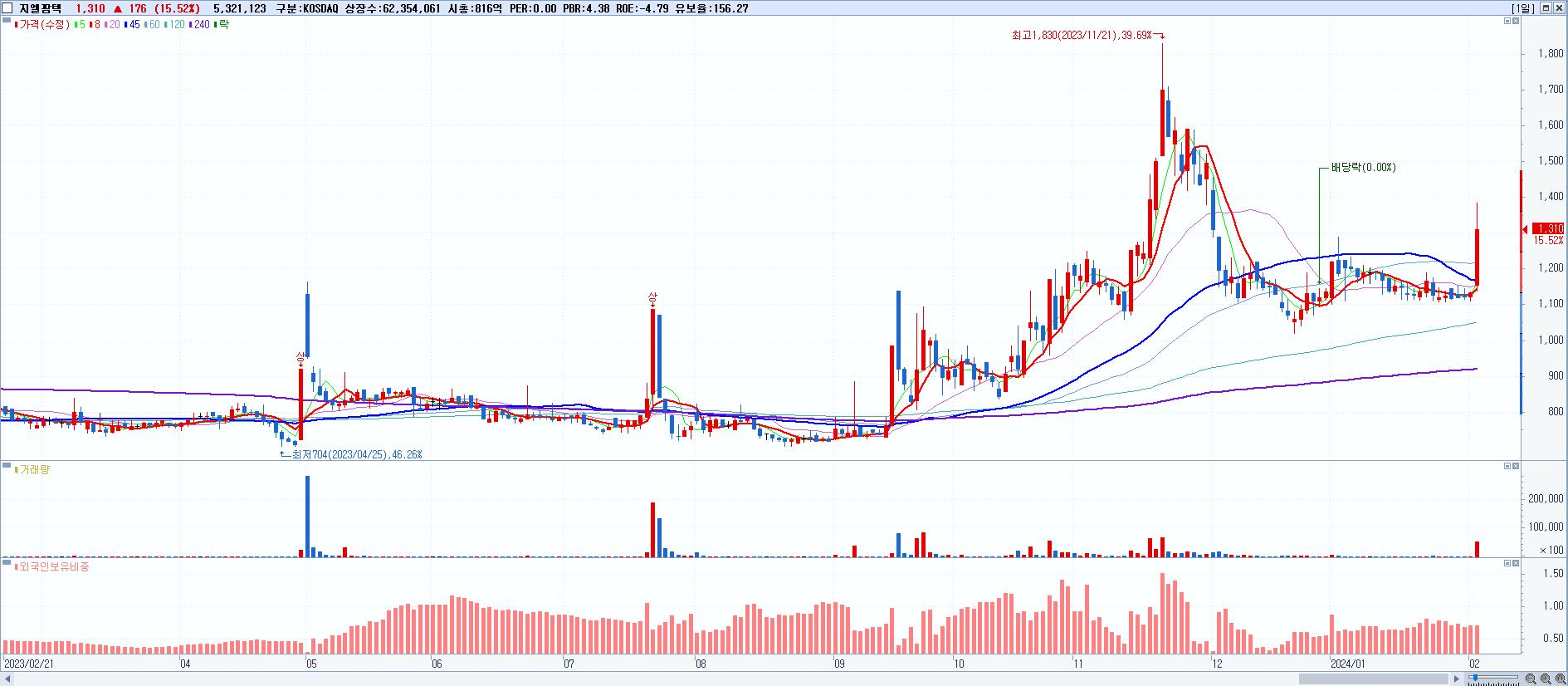Click the zoom out magnifier icon

(x=1531, y=679)
